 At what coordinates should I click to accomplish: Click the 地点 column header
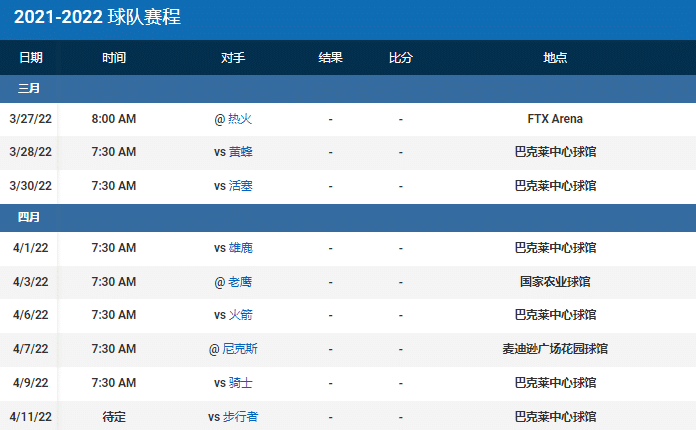(x=555, y=58)
